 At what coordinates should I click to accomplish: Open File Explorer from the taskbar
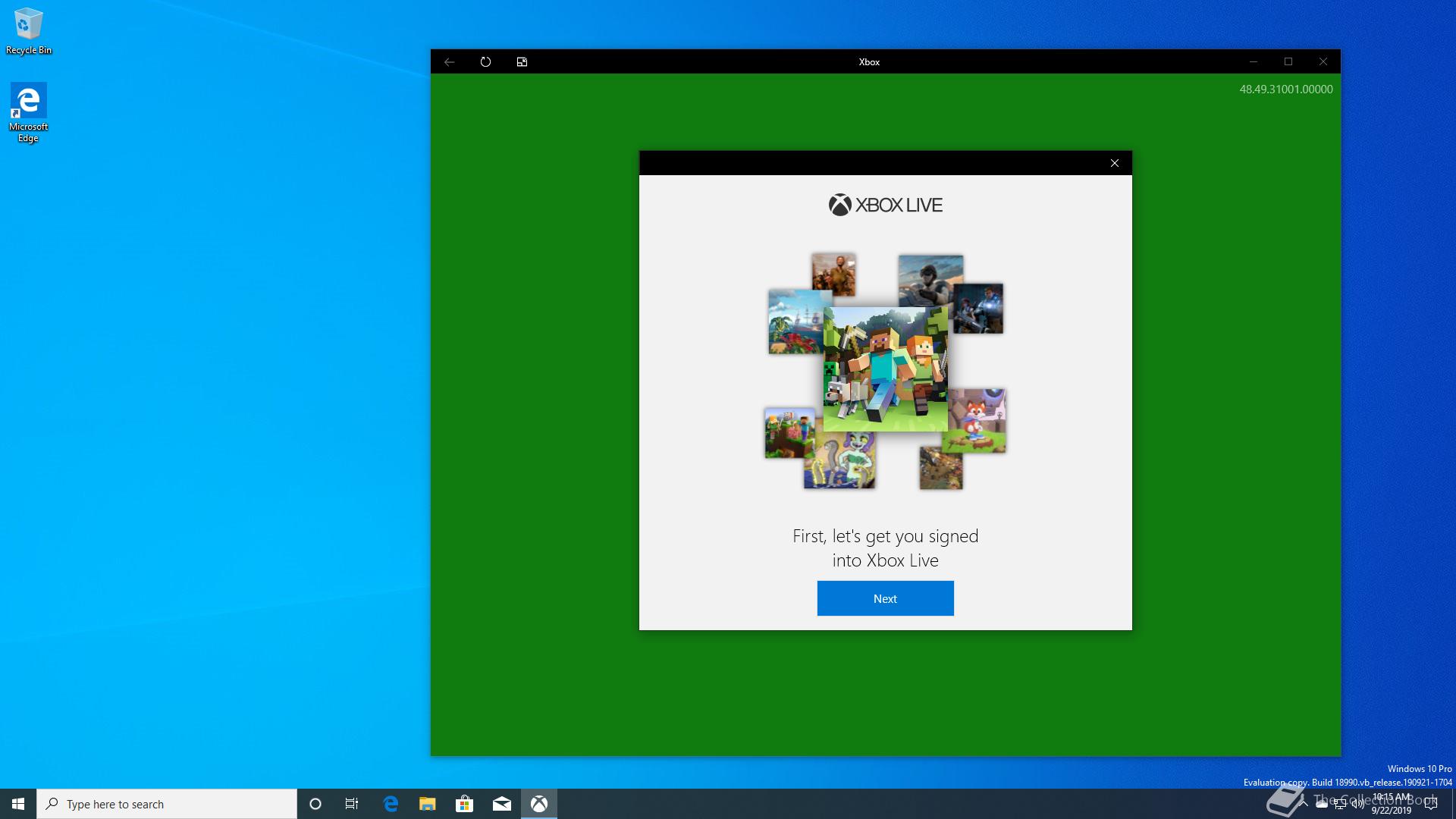tap(428, 804)
